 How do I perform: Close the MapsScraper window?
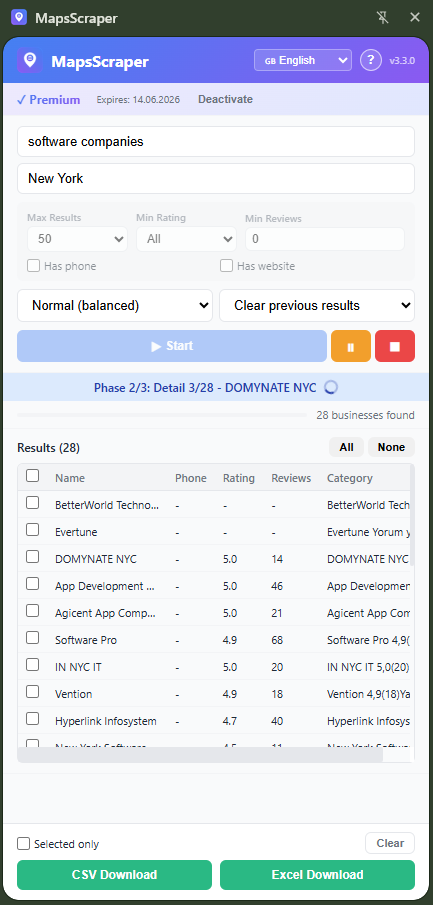pyautogui.click(x=415, y=17)
